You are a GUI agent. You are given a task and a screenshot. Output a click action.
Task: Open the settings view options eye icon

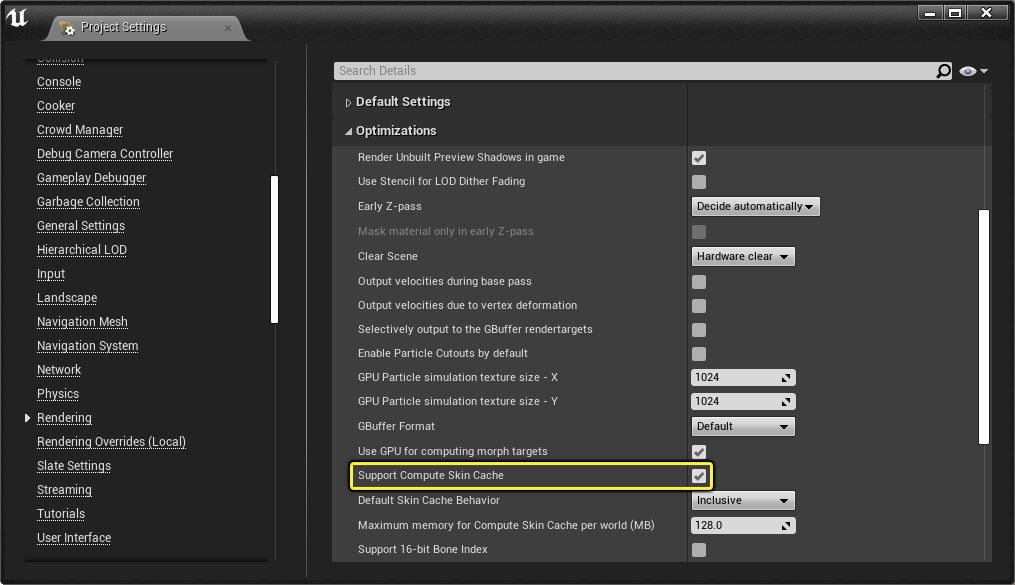(966, 71)
